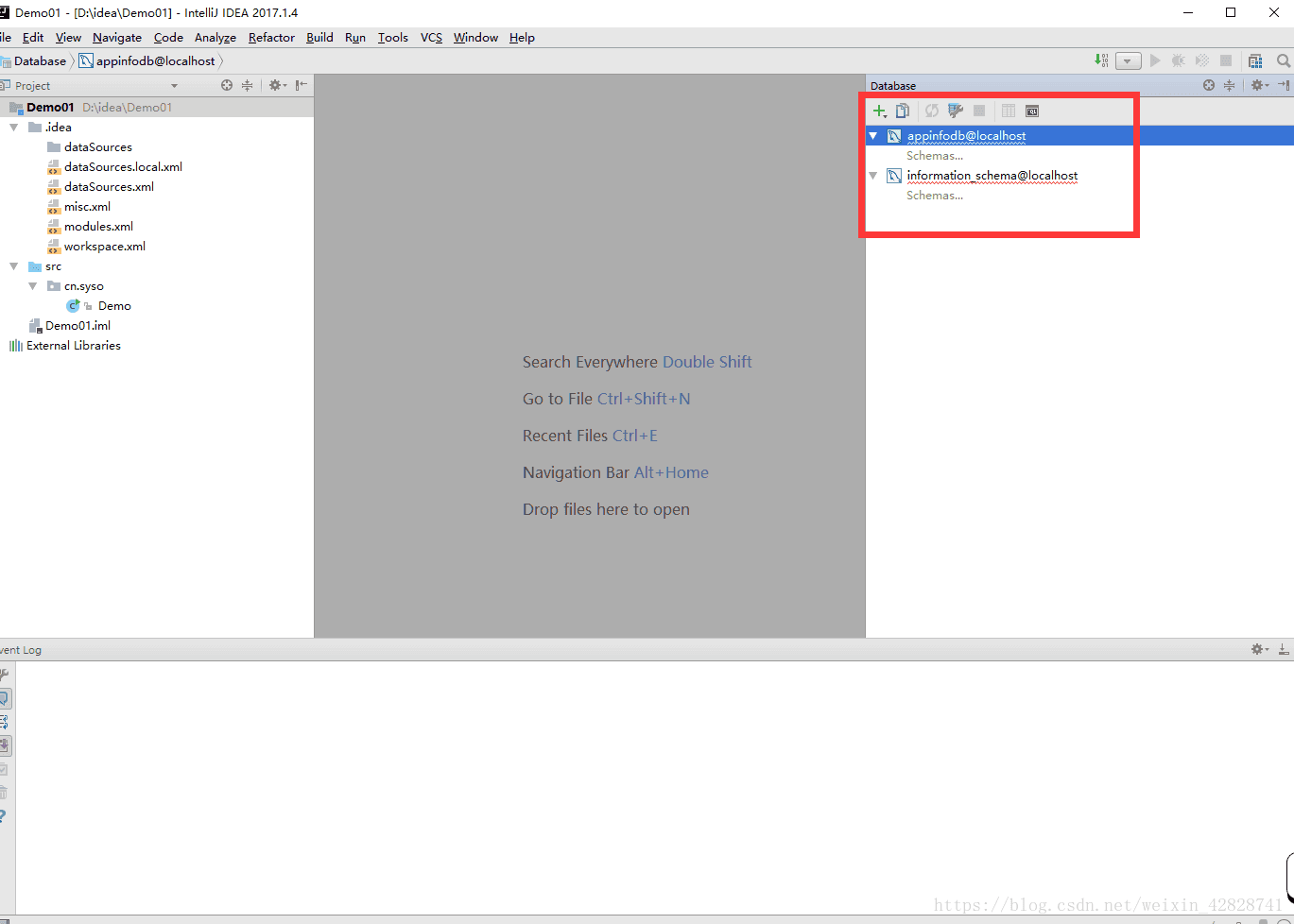Open Event Log gear settings

1259,649
